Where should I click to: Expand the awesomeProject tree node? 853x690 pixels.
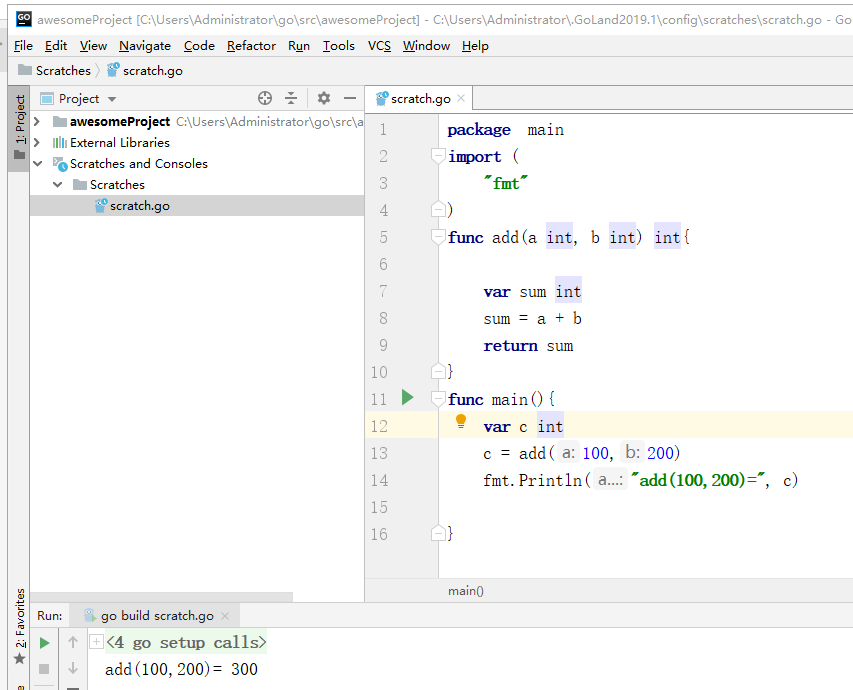[x=37, y=121]
